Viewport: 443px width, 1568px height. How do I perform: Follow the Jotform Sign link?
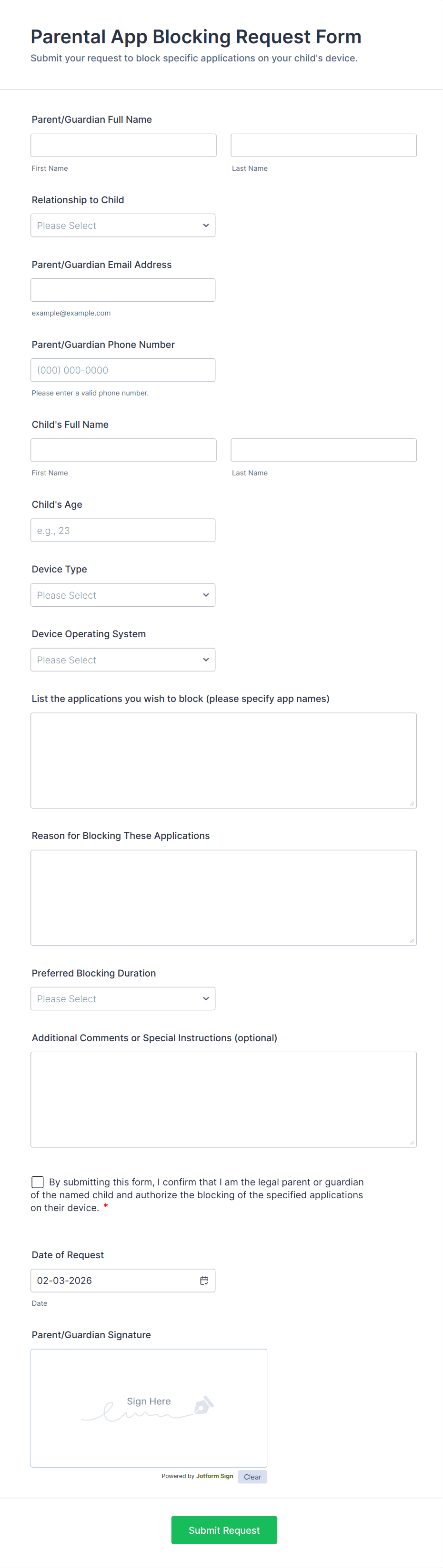click(214, 1476)
